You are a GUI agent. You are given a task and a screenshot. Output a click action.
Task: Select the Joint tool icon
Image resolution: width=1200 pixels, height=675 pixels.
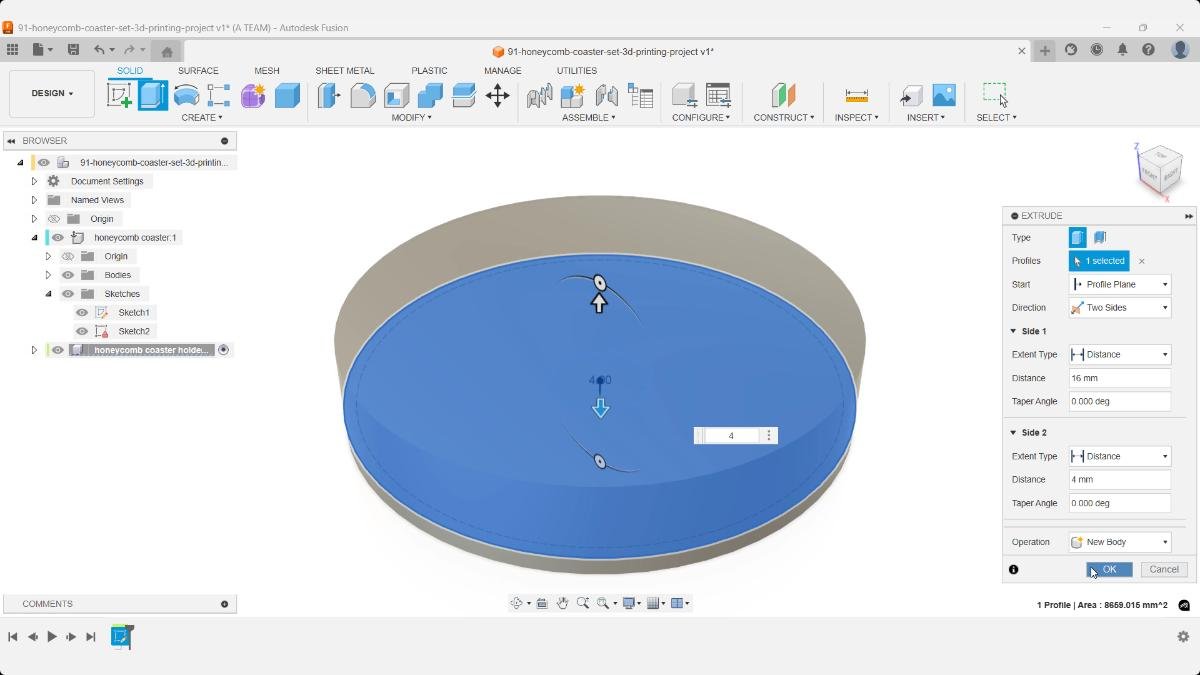click(x=606, y=95)
